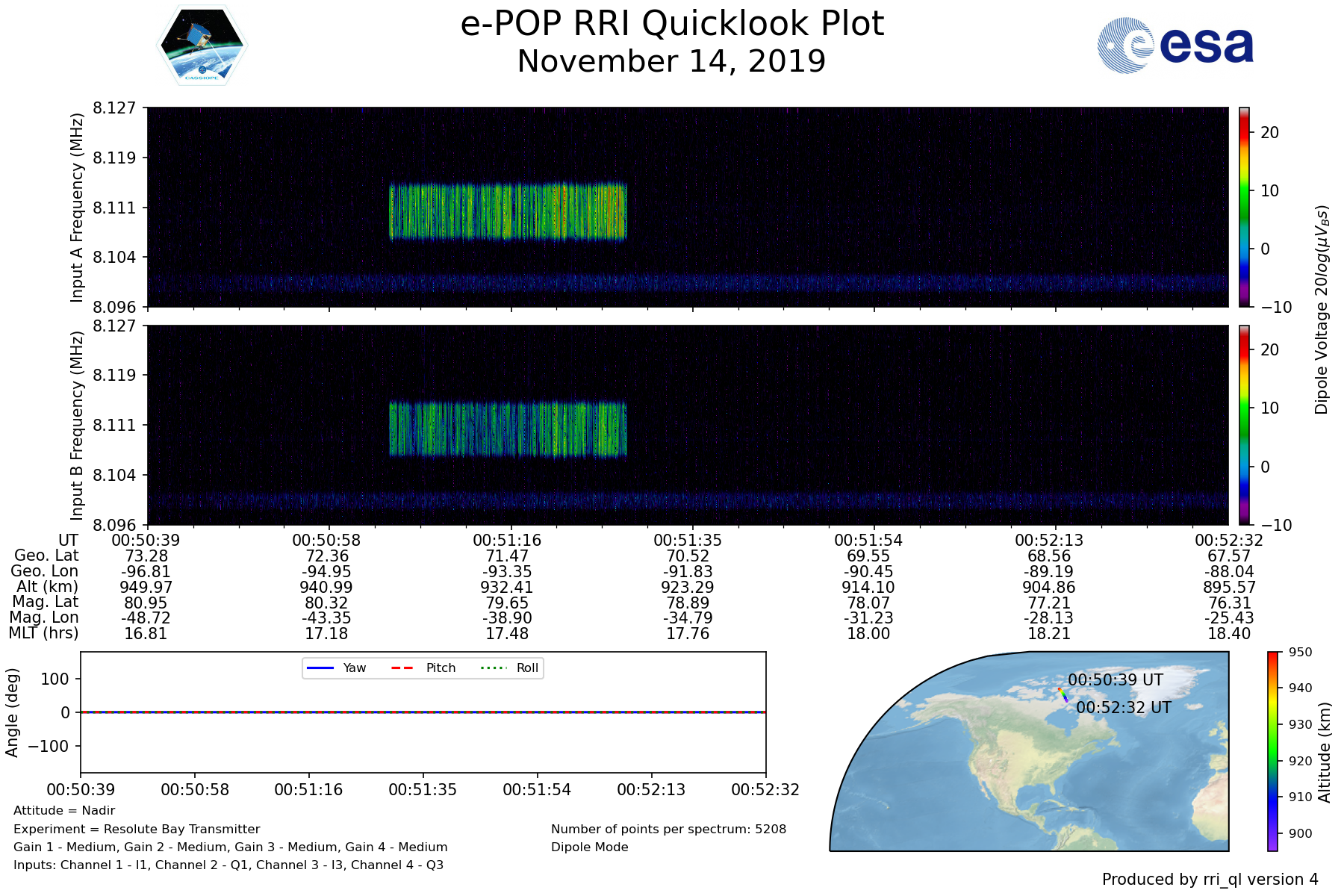Click the Produced by rri_ql version 4 text
Viewport: 1344px width, 896px height.
[x=1210, y=880]
